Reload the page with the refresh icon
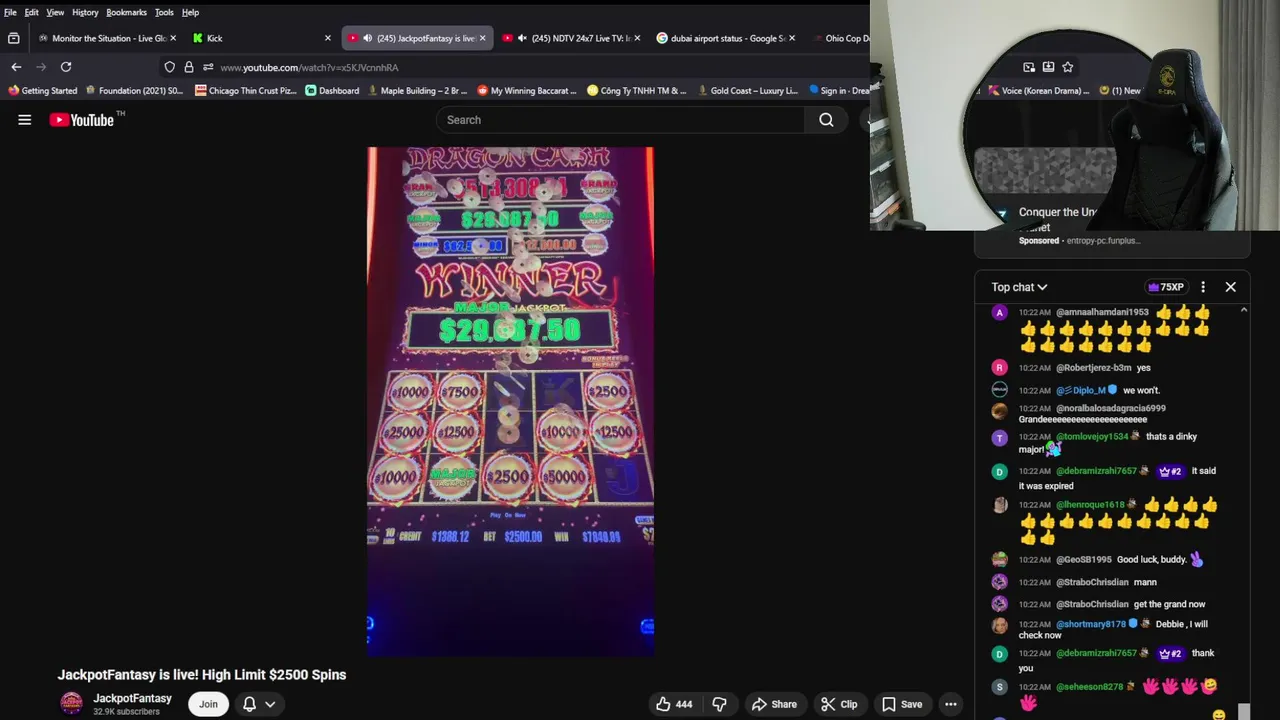 [66, 67]
